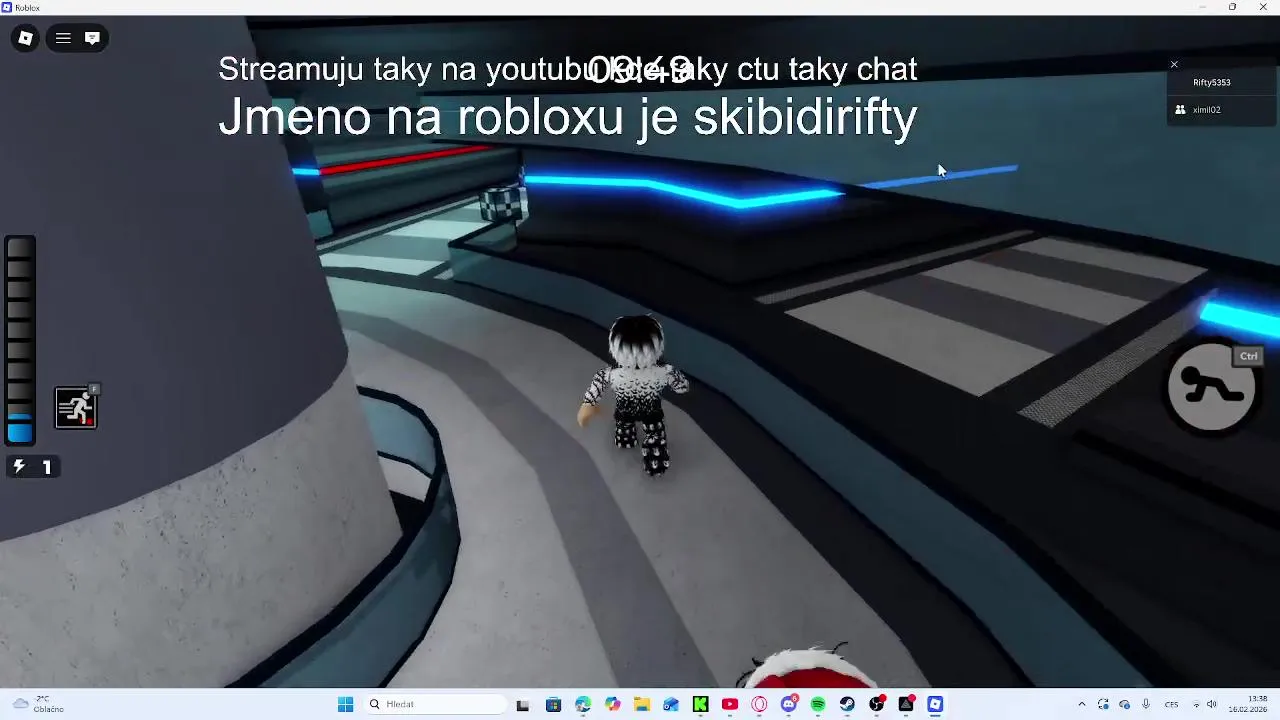Open Wi-Fi network tray icon
1280x720 pixels.
1196,705
